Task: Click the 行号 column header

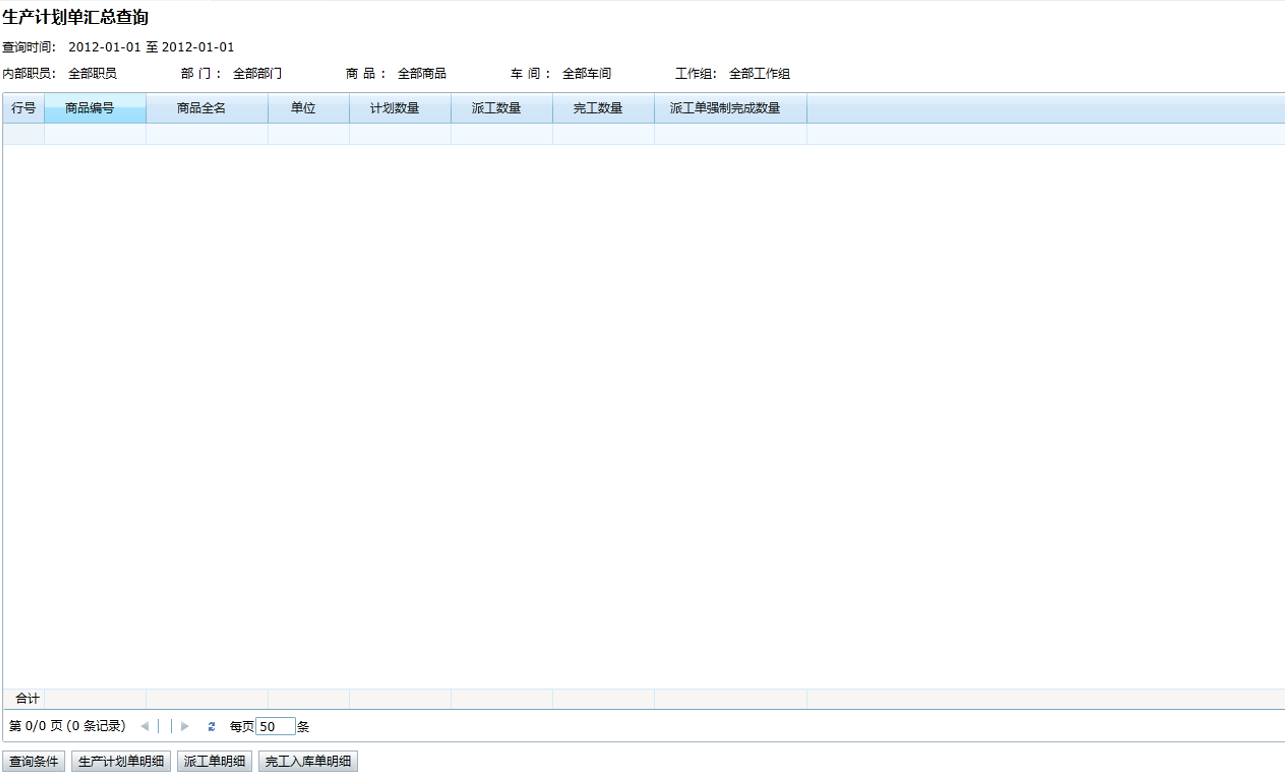Action: (23, 108)
